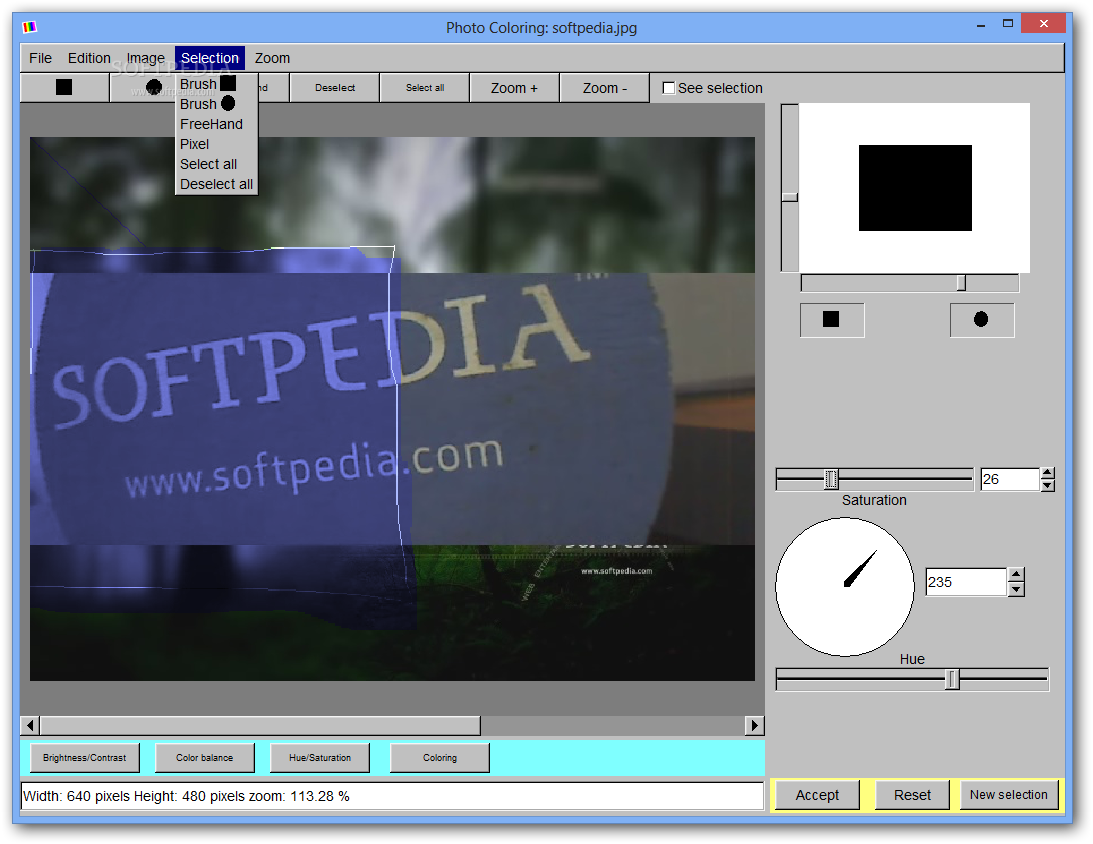Enable the See selection checkbox
This screenshot has height=844, width=1093.
coord(669,89)
